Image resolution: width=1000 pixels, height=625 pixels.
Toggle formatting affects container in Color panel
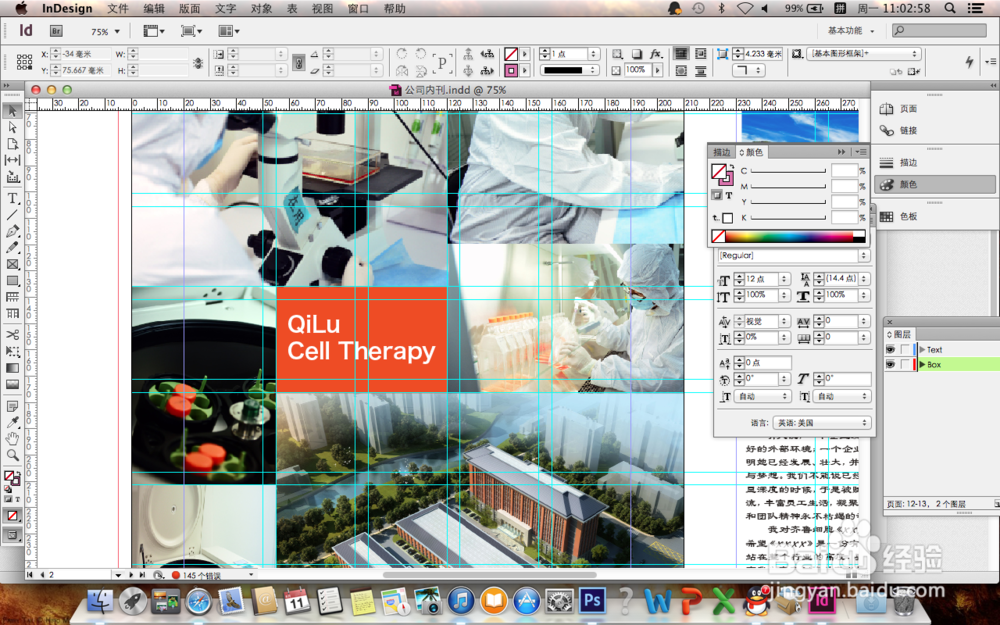717,195
